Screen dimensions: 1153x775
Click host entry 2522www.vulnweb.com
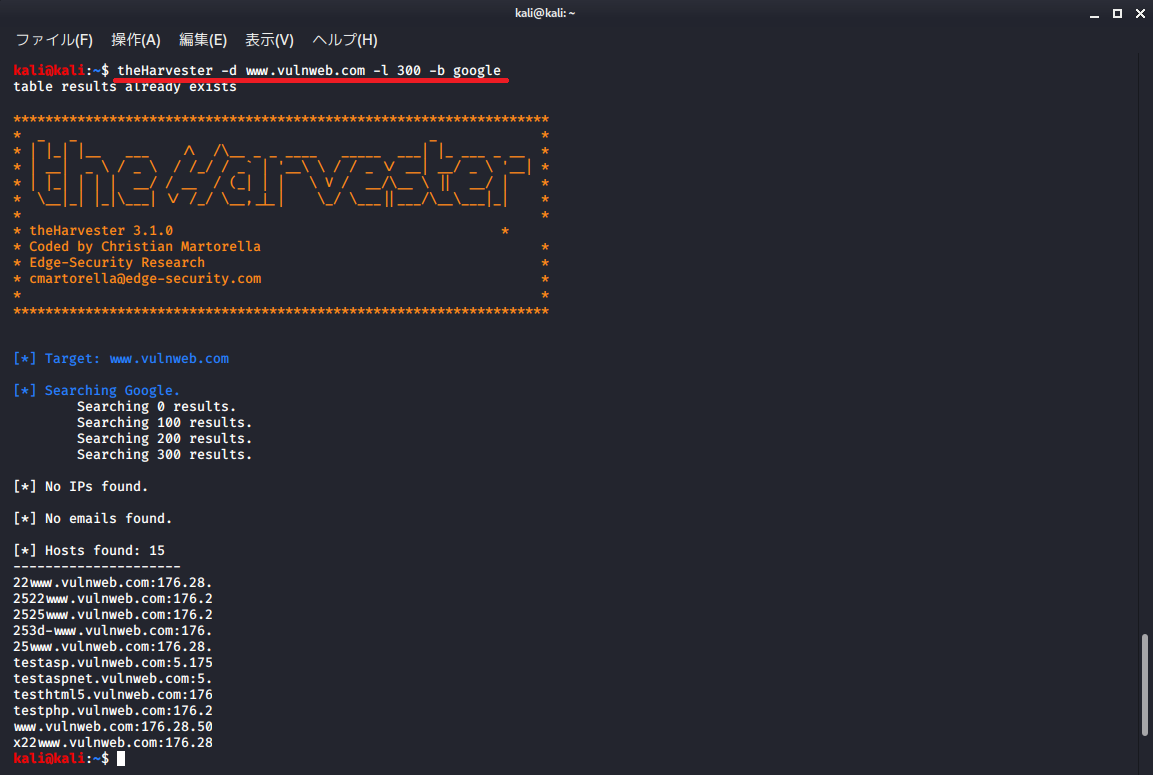(x=113, y=599)
